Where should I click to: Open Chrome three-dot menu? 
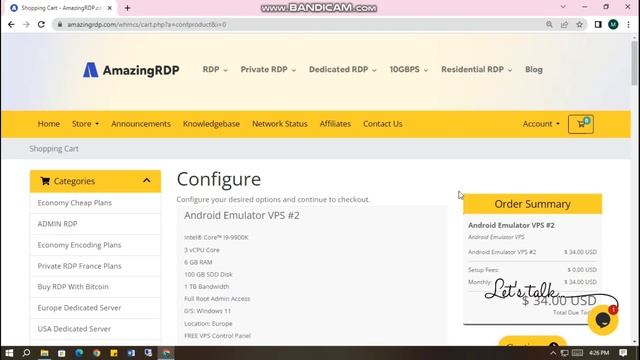629,24
